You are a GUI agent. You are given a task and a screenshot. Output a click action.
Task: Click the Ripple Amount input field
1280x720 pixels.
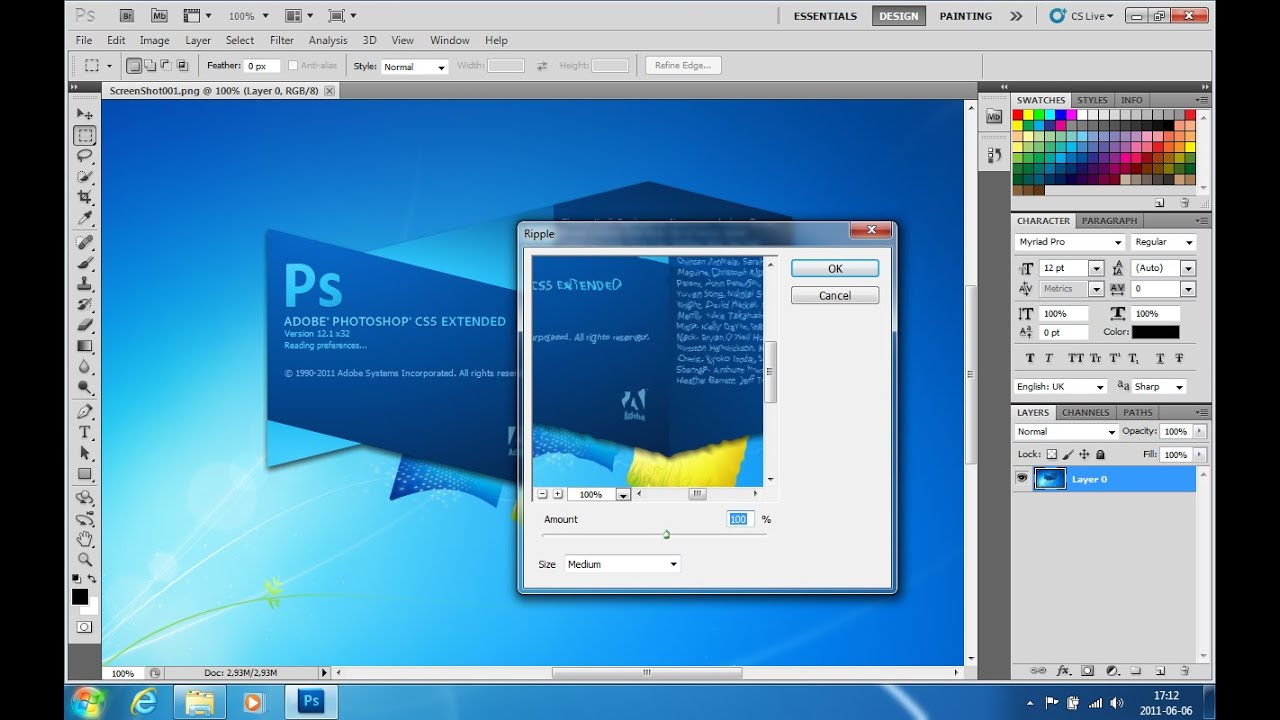738,519
